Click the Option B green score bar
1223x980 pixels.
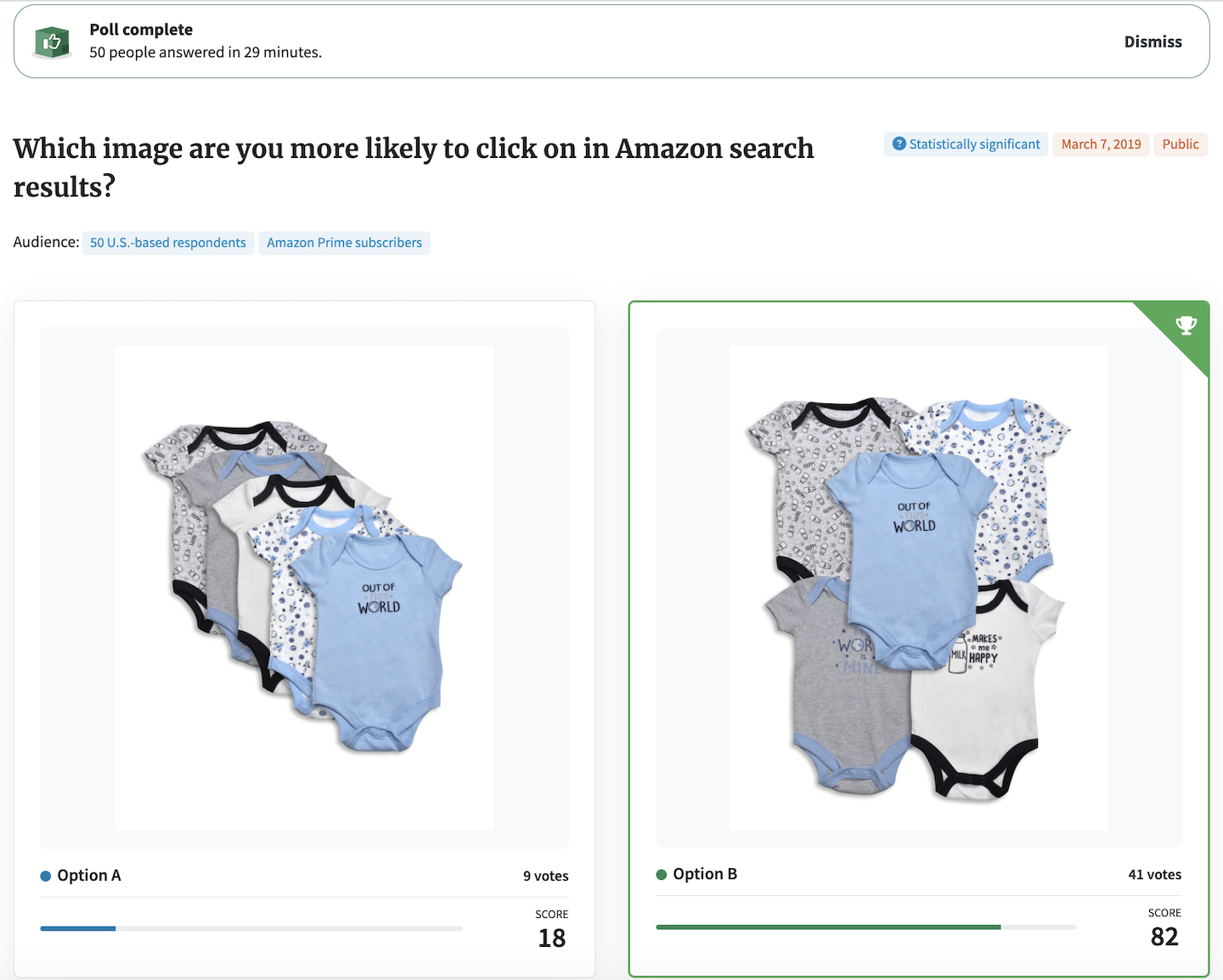[x=828, y=926]
